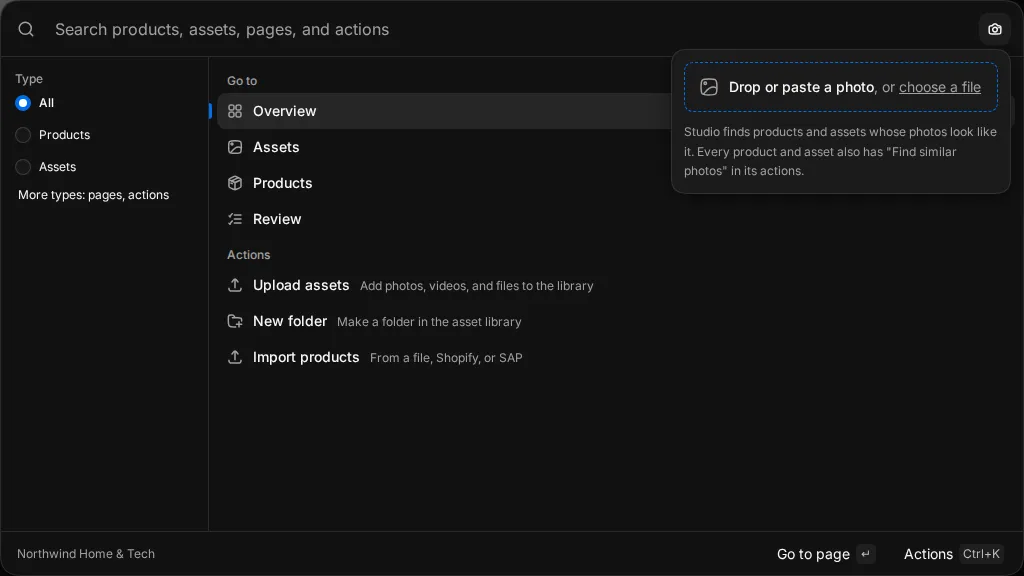This screenshot has height=576, width=1024.
Task: Click the Type filter heading
Action: click(x=29, y=78)
